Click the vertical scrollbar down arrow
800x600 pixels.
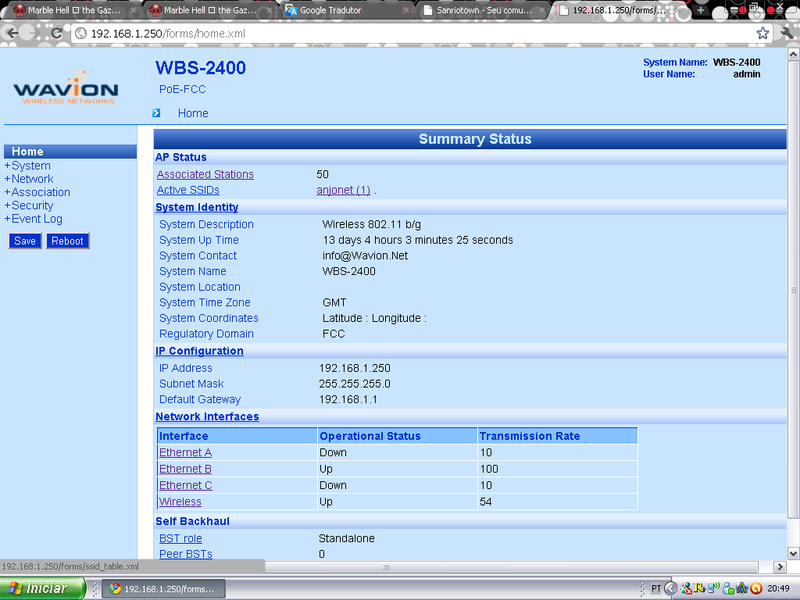tap(793, 553)
